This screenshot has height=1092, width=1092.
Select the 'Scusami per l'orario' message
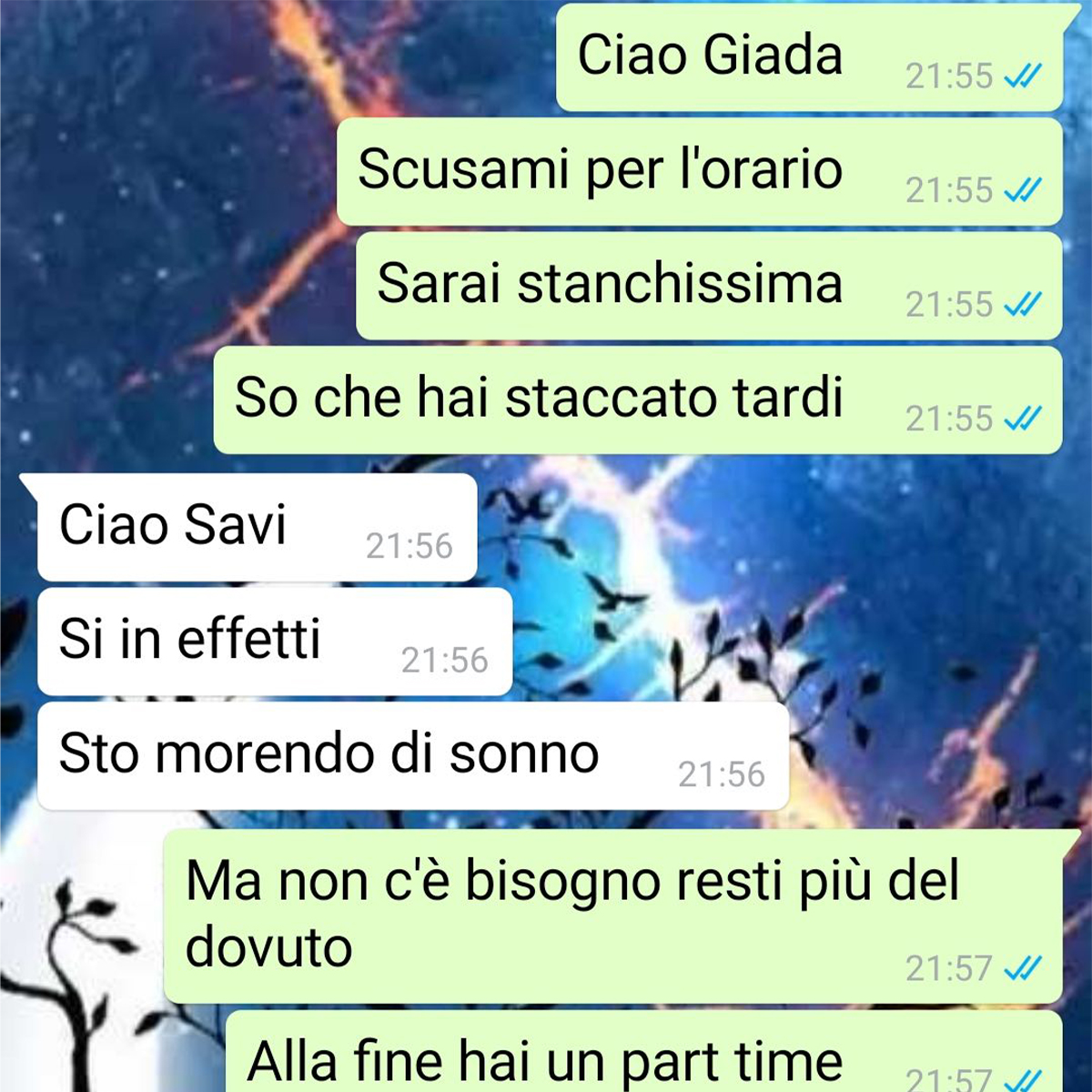[699, 171]
